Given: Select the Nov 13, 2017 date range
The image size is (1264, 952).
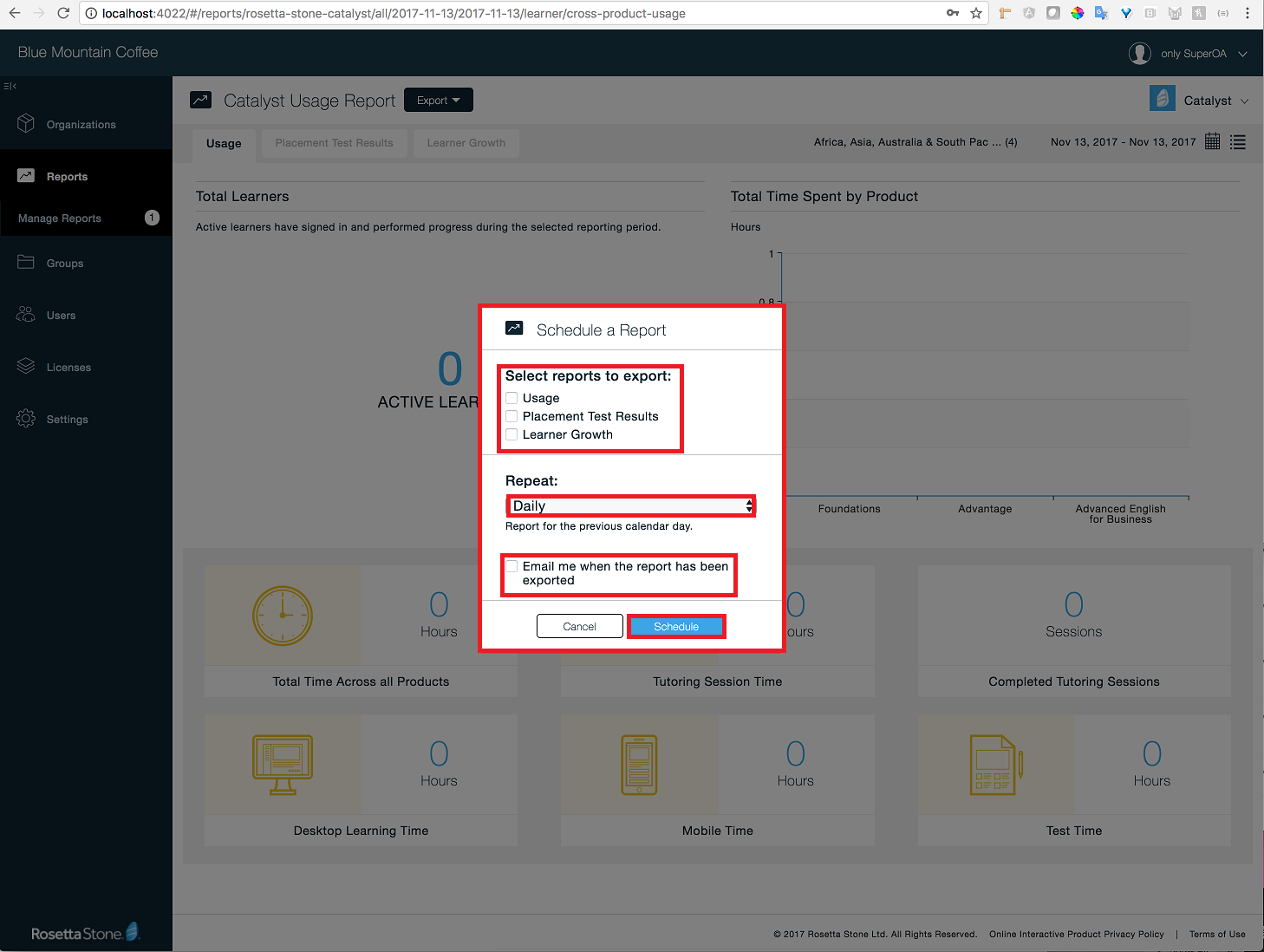Looking at the screenshot, I should (1123, 142).
